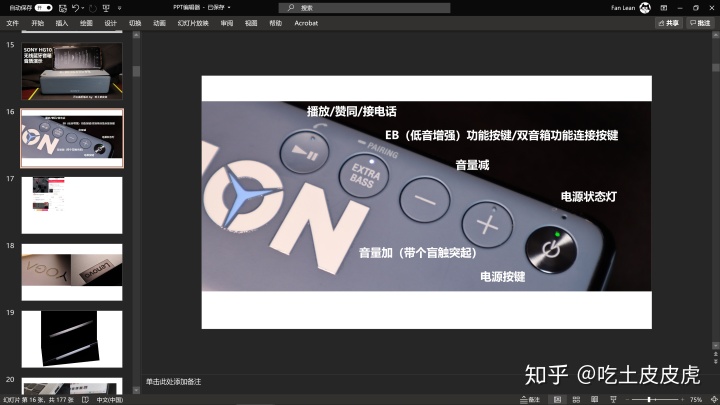Screen dimensions: 720x405
Task: Click the Undo arrow icon
Action: pos(76,8)
